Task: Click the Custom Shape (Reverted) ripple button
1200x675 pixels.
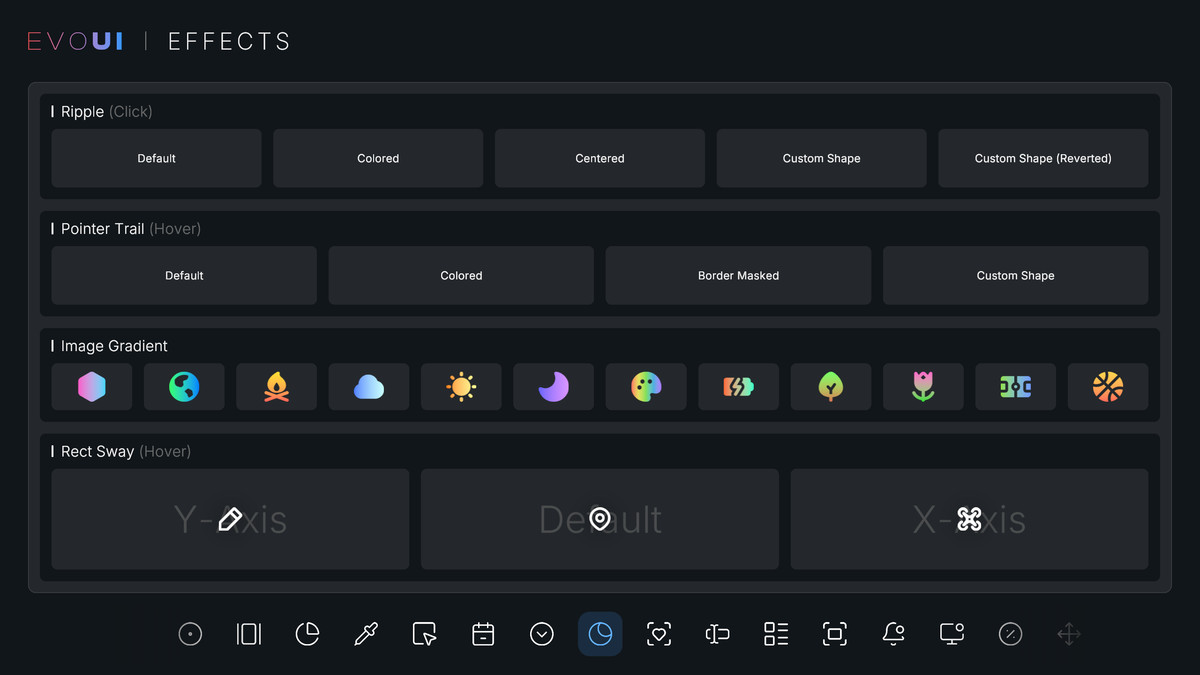Action: 1043,158
